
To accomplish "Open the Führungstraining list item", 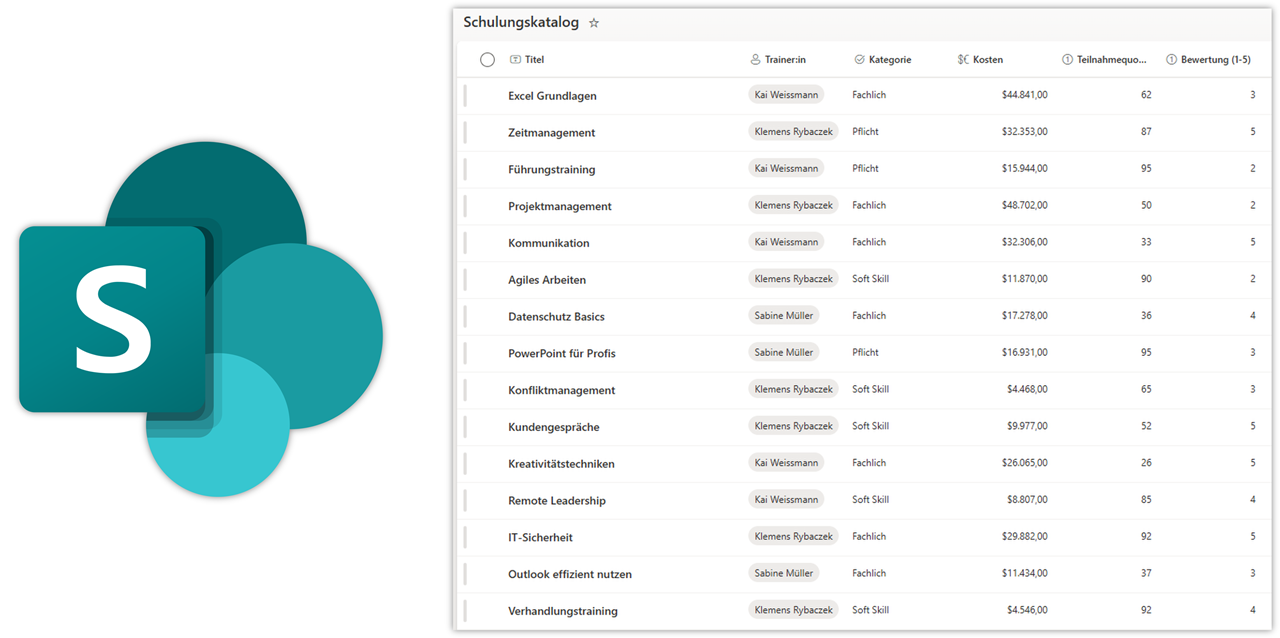I will [551, 170].
